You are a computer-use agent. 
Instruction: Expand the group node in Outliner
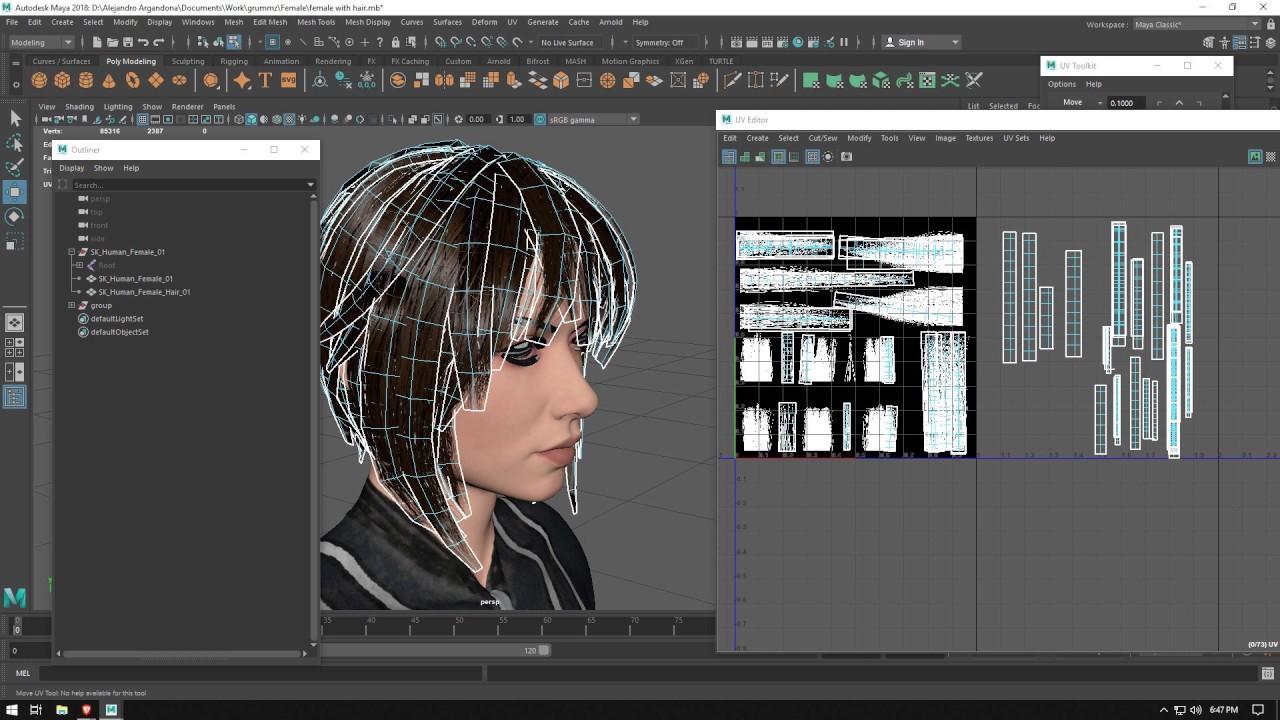(x=72, y=305)
